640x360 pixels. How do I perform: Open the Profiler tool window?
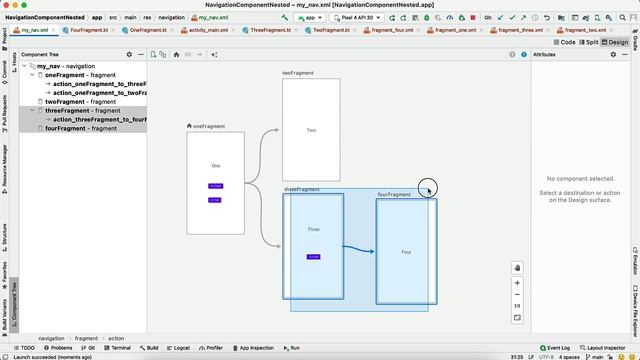coord(211,348)
